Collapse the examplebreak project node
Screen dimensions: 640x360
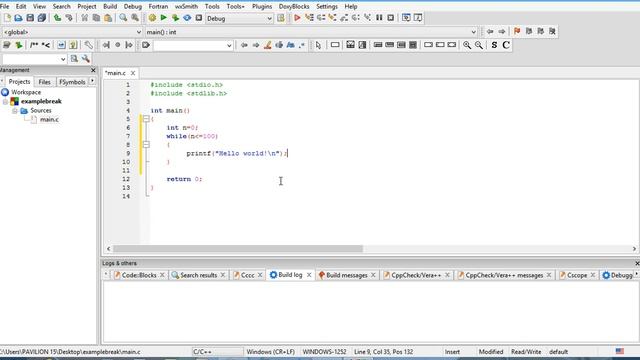pyautogui.click(x=5, y=101)
